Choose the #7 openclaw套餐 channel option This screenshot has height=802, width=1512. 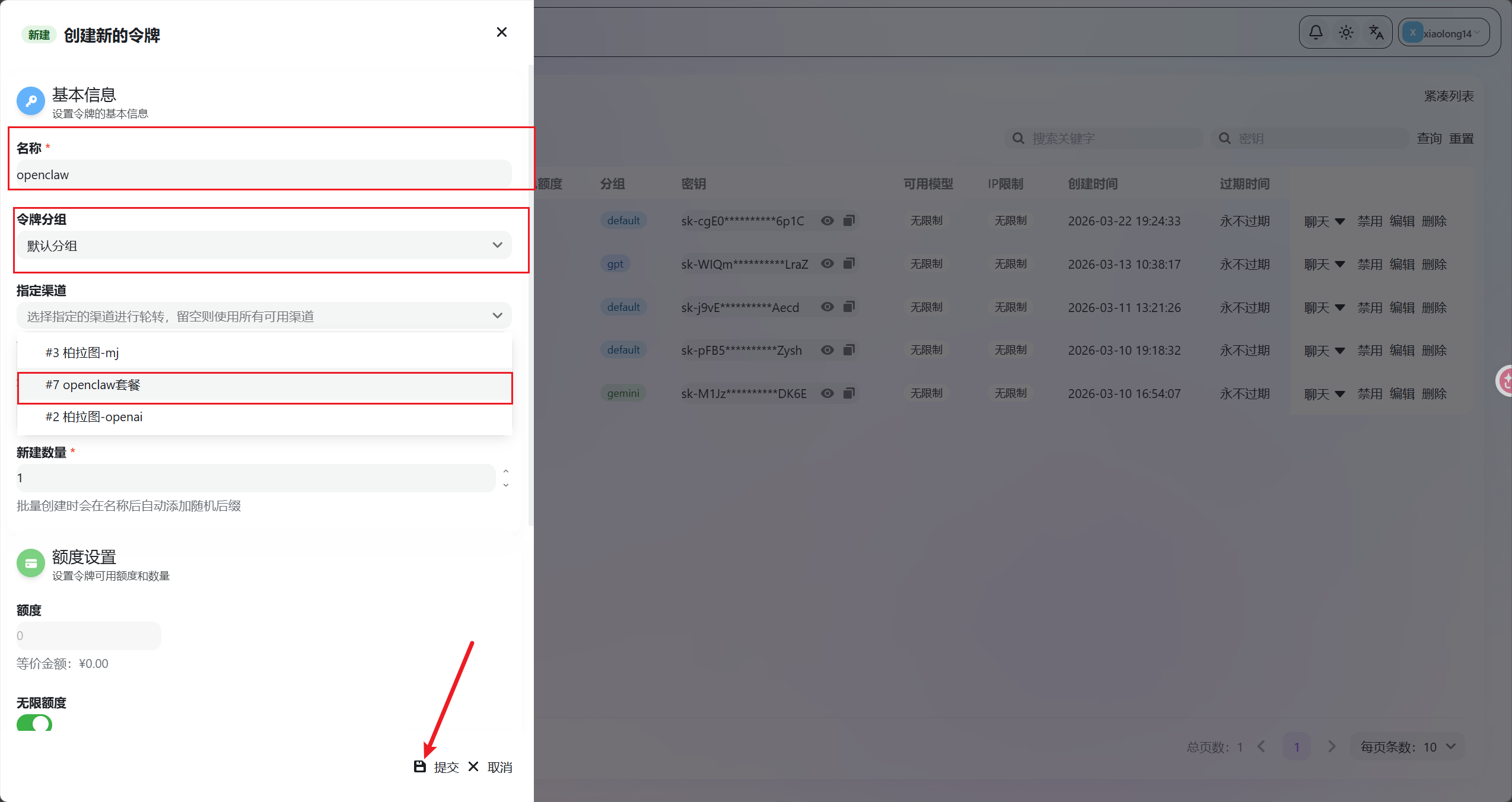[x=265, y=385]
